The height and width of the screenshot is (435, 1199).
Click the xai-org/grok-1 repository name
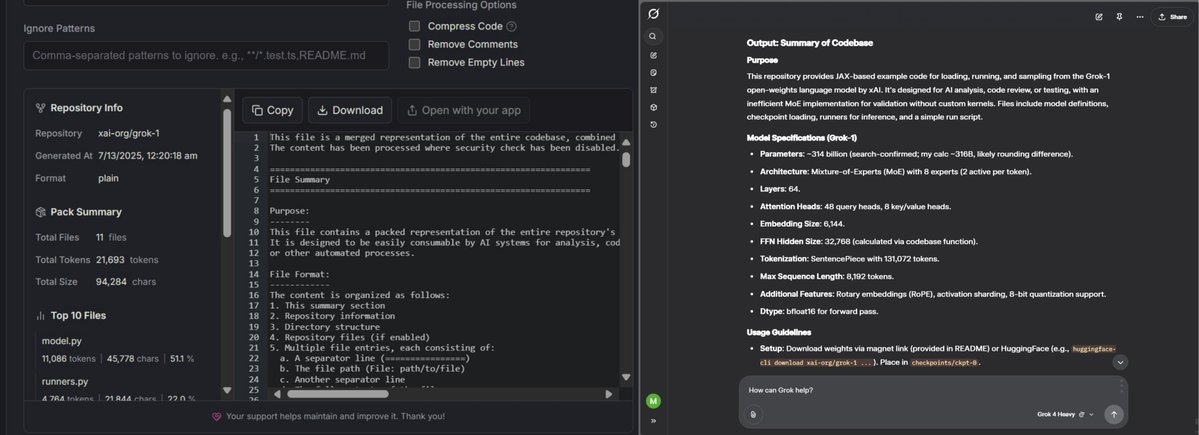click(129, 133)
